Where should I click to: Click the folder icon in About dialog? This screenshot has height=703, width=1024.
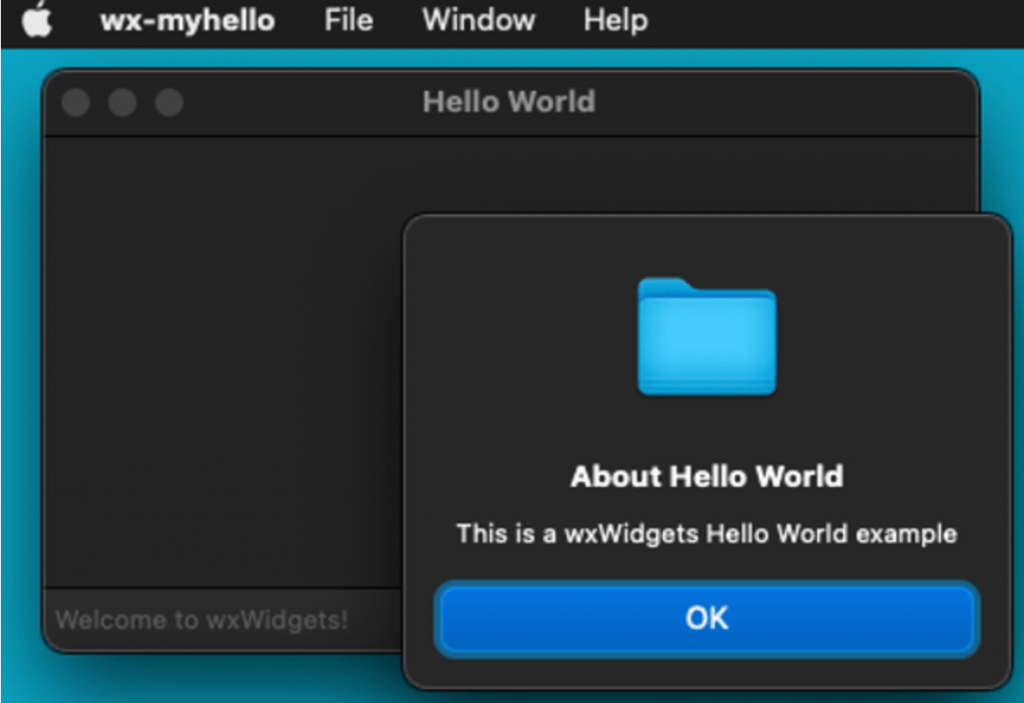coord(707,337)
